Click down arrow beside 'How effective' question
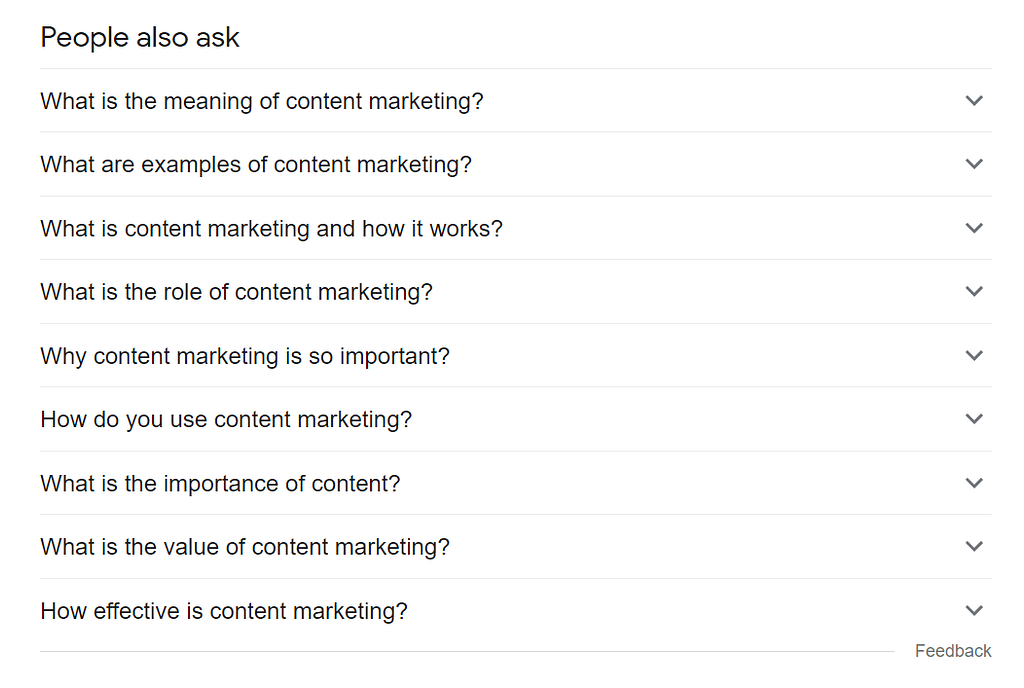Viewport: 1024px width, 688px height. (974, 610)
